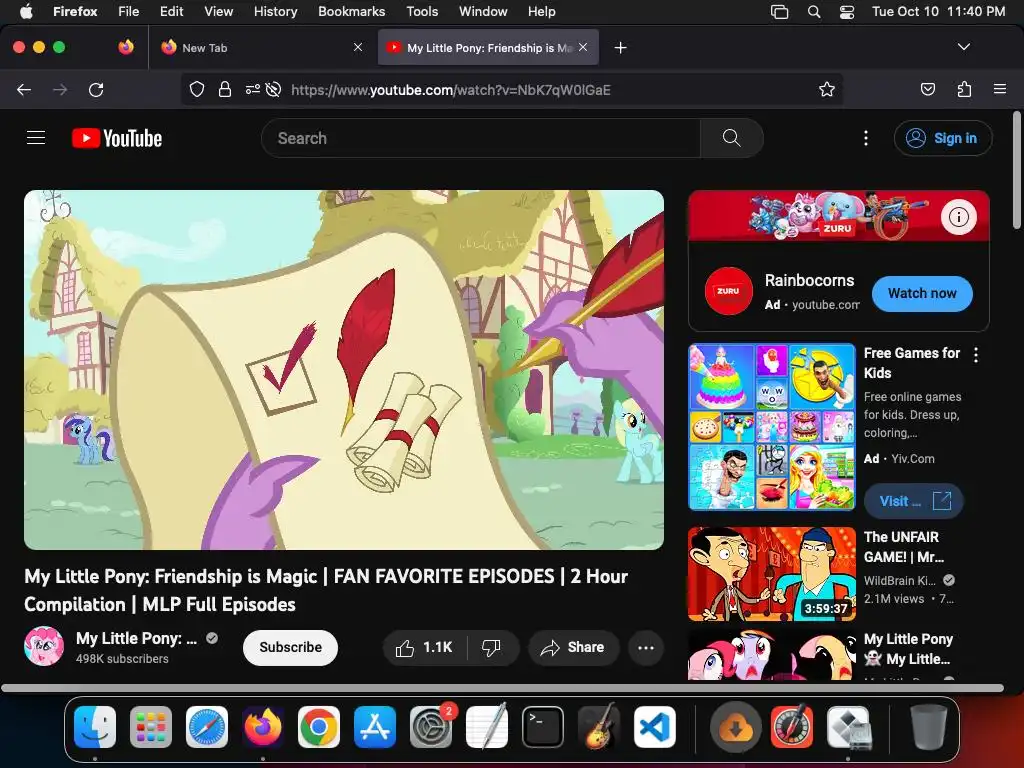The width and height of the screenshot is (1024, 768).
Task: Open The UNFAIR GAME Mr Bean thumbnail
Action: click(772, 573)
